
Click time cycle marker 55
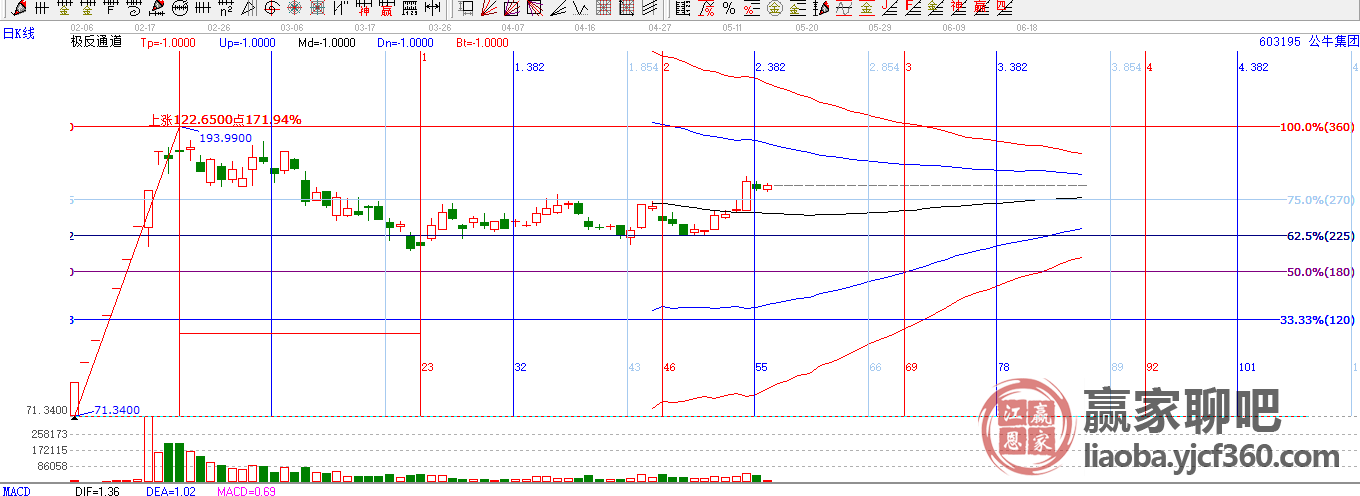coord(761,367)
